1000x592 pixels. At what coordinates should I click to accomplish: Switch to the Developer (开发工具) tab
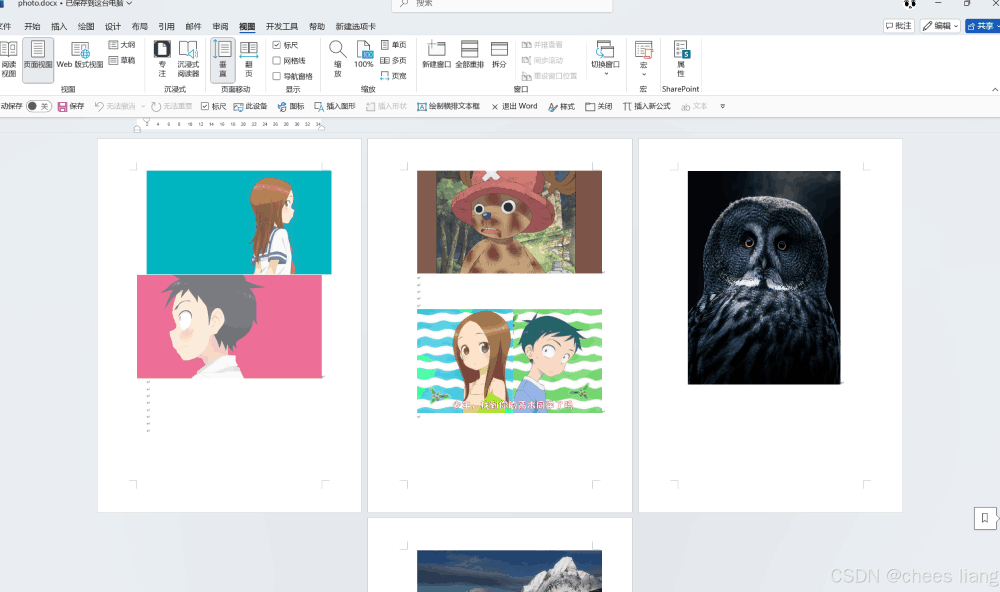click(282, 27)
